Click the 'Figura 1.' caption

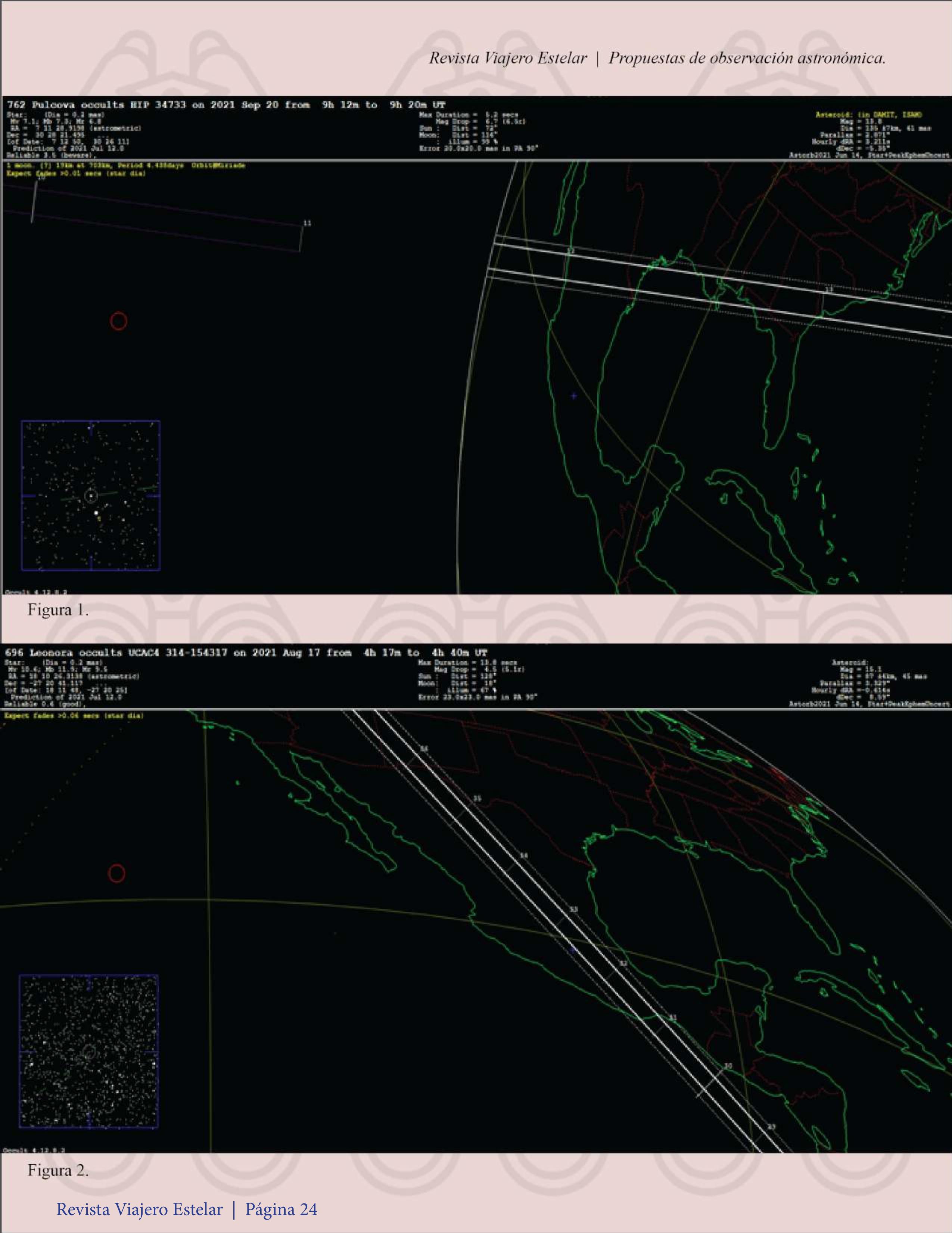click(58, 610)
